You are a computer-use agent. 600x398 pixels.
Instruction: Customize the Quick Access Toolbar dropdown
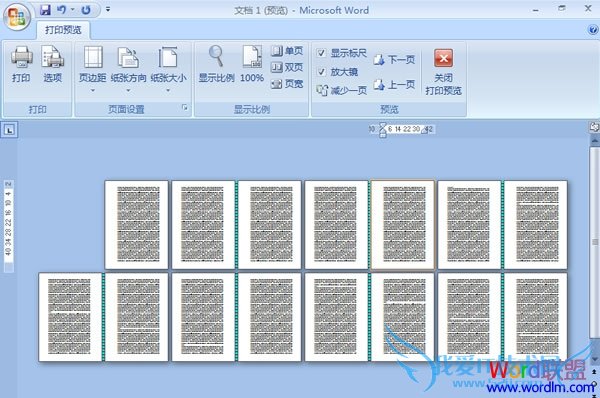[108, 9]
